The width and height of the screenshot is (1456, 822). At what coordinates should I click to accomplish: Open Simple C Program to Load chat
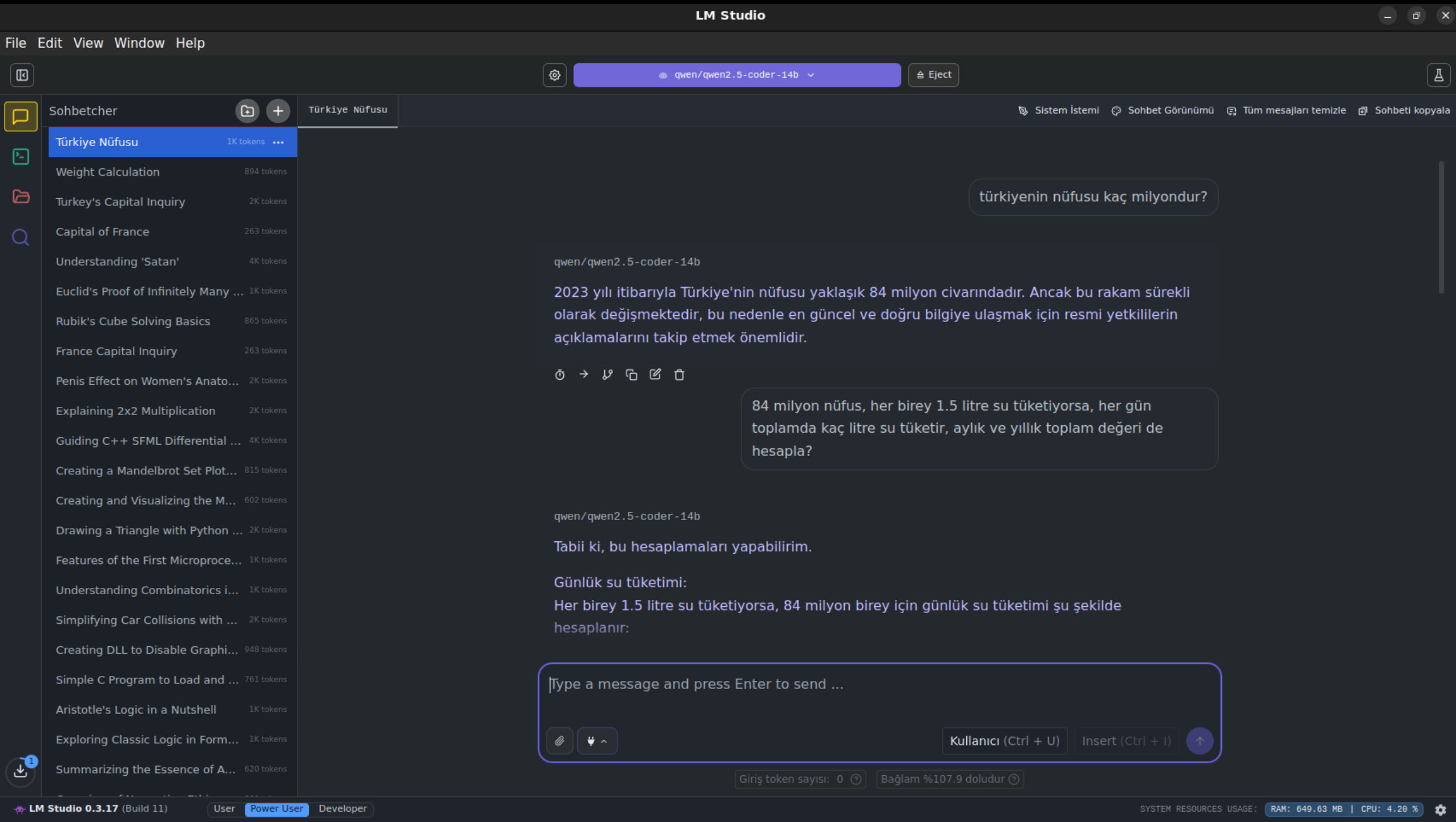[x=172, y=679]
